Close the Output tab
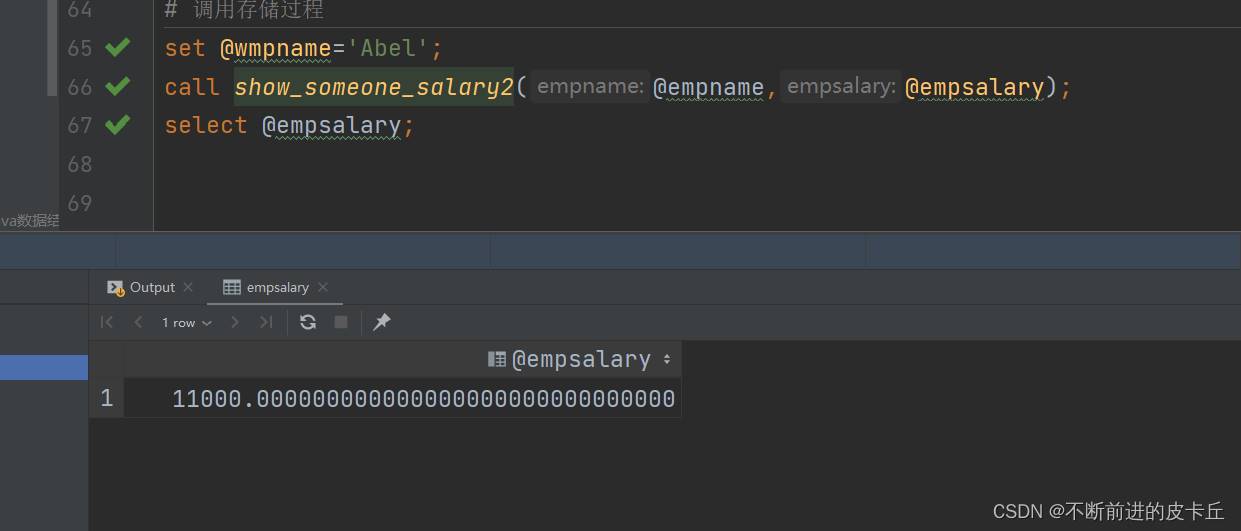 click(187, 287)
